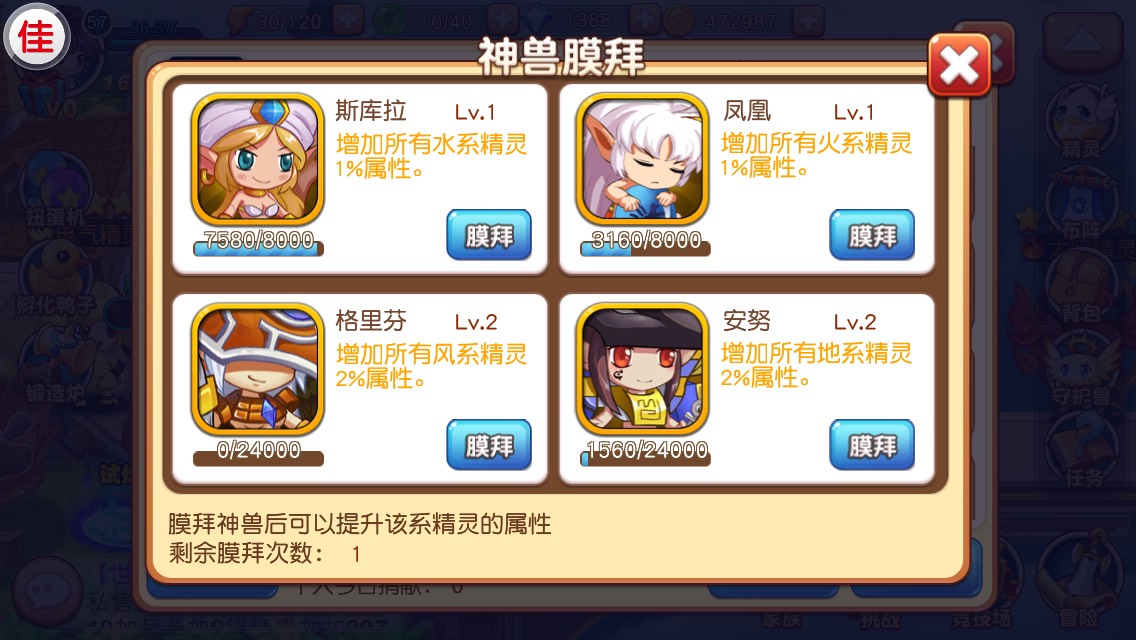Screen dimensions: 1136x640
Task: Tap the red 佳 round icon
Action: tap(36, 36)
